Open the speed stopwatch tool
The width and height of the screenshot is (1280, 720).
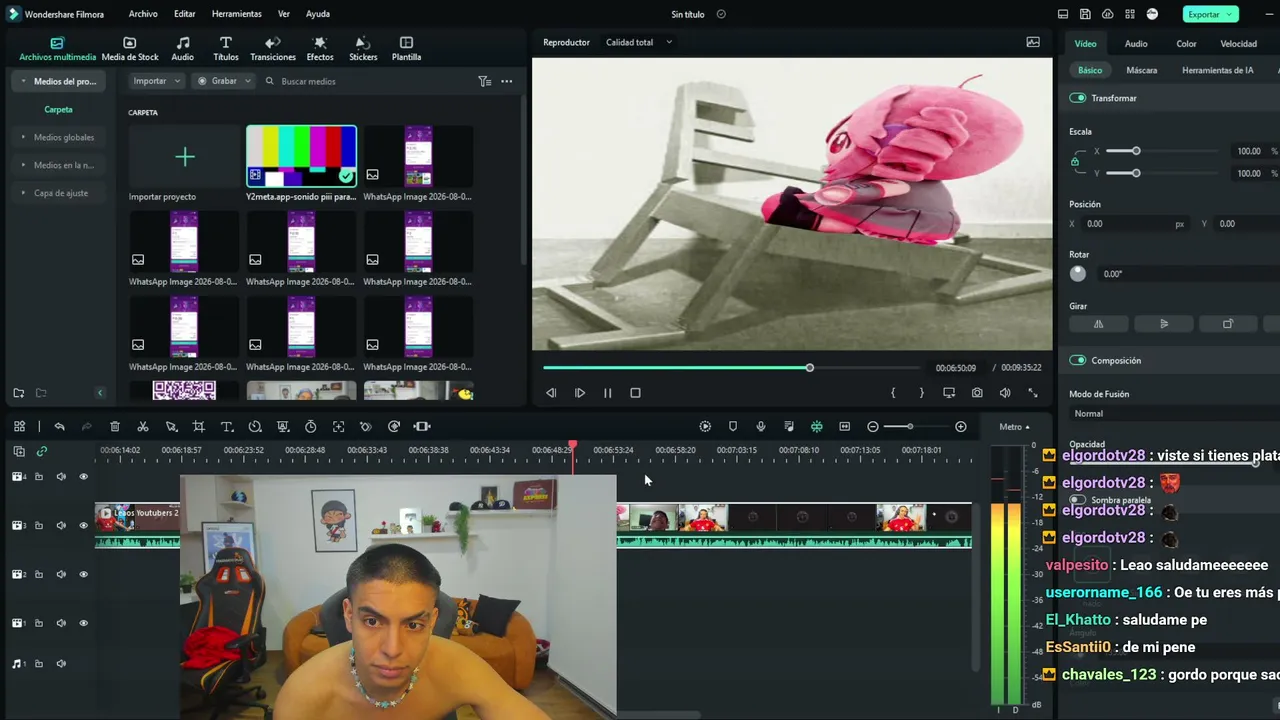pos(311,427)
